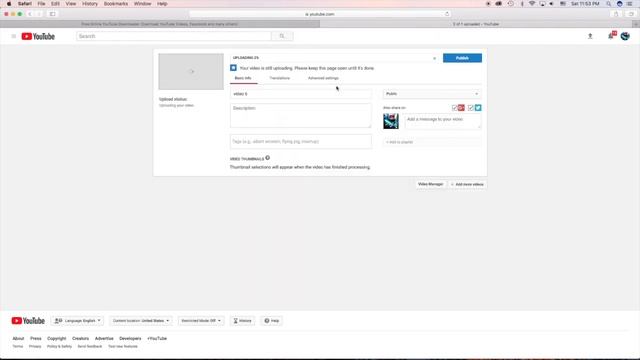
Task: Switch to the Translations tab
Action: (x=280, y=78)
